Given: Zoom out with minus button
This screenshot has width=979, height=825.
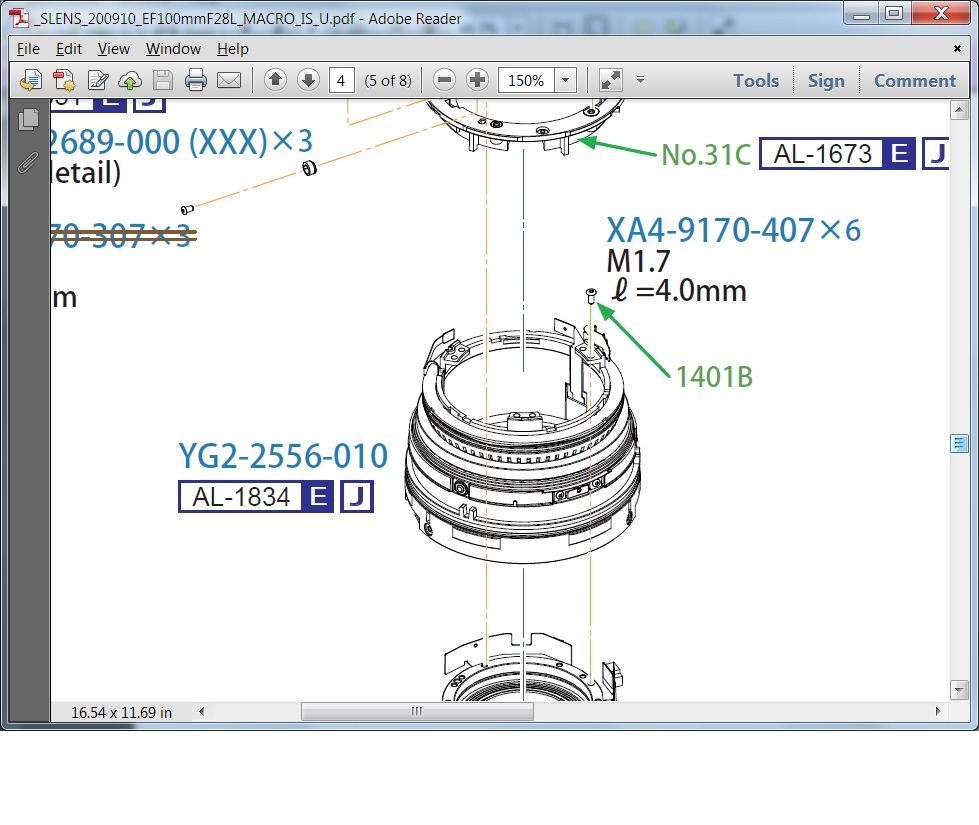Looking at the screenshot, I should [445, 80].
